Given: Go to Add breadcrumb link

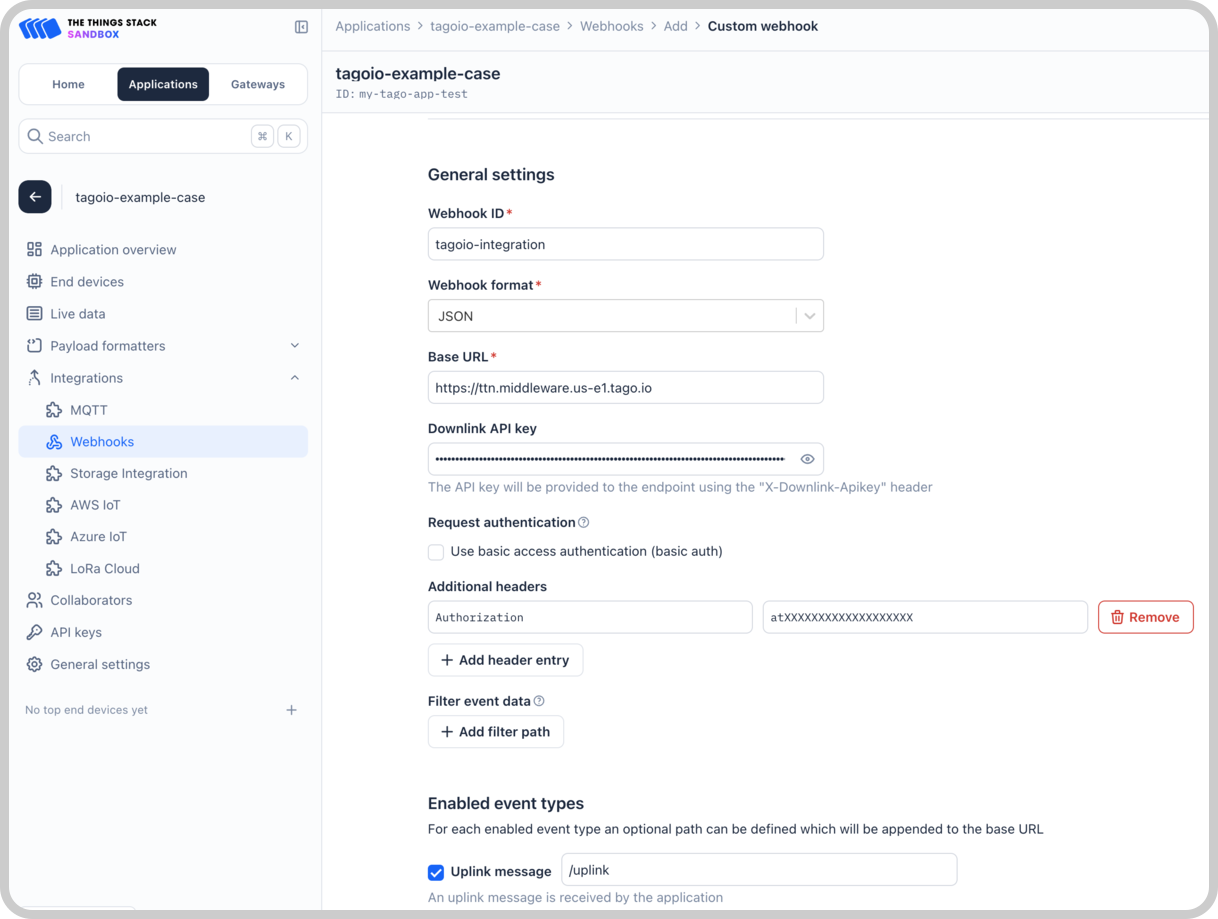Looking at the screenshot, I should click(x=676, y=26).
